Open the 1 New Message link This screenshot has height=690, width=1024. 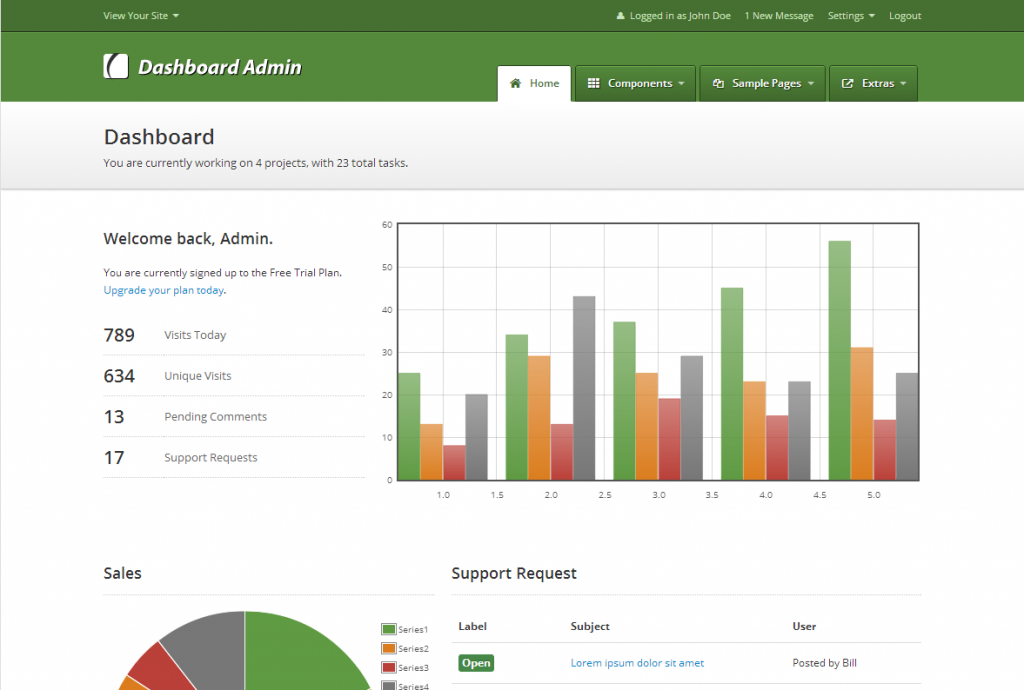(779, 16)
